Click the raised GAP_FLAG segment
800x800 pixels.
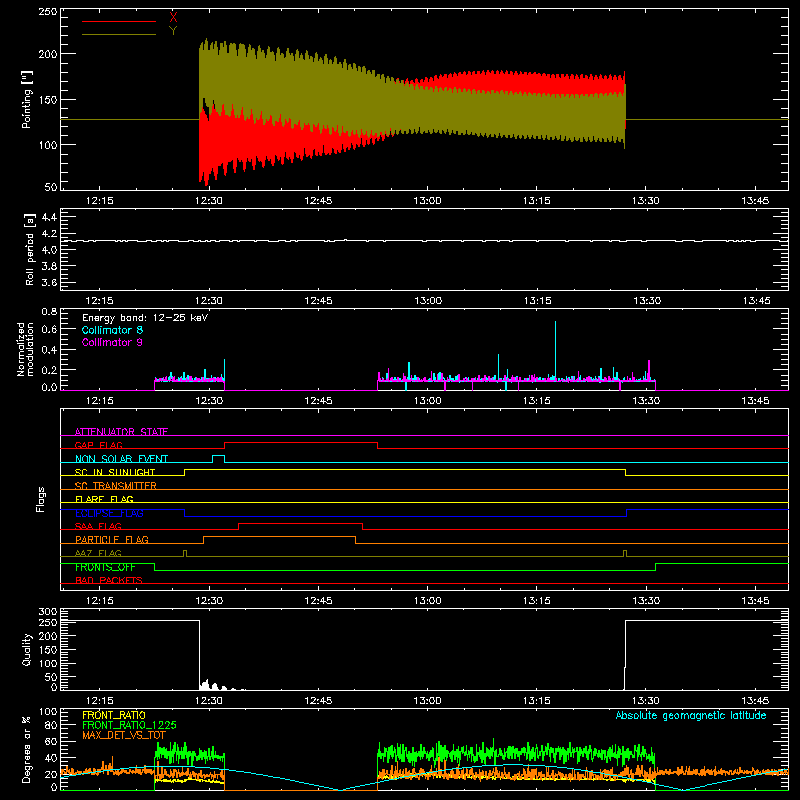[301, 443]
